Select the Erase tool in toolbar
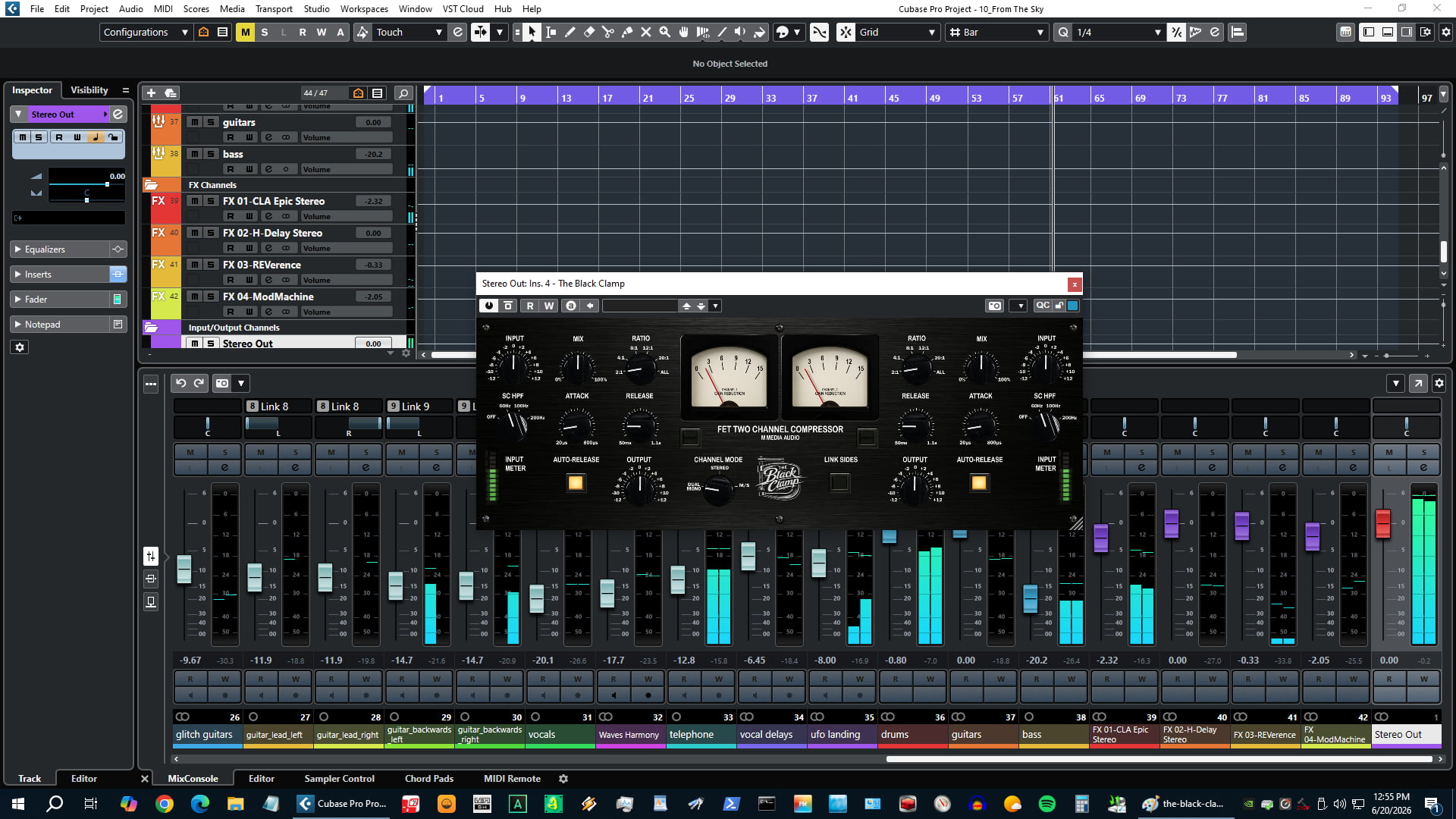 [x=588, y=32]
